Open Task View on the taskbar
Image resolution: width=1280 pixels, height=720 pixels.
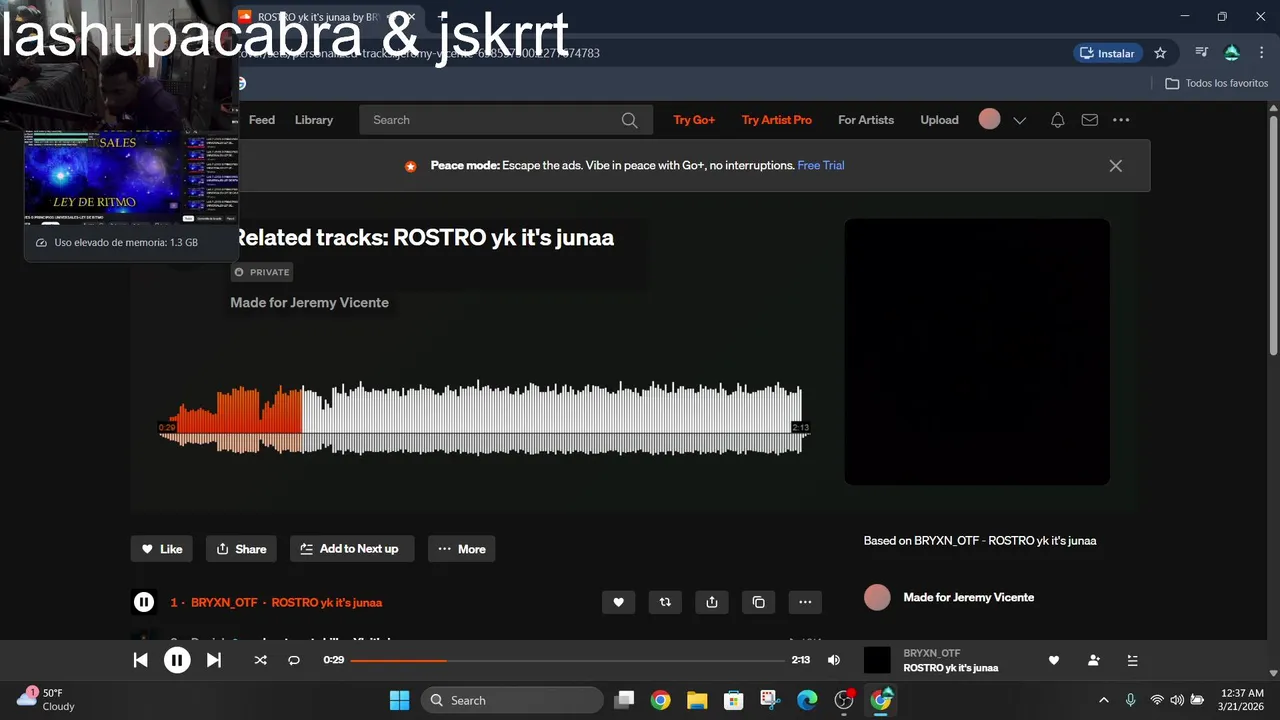click(624, 700)
